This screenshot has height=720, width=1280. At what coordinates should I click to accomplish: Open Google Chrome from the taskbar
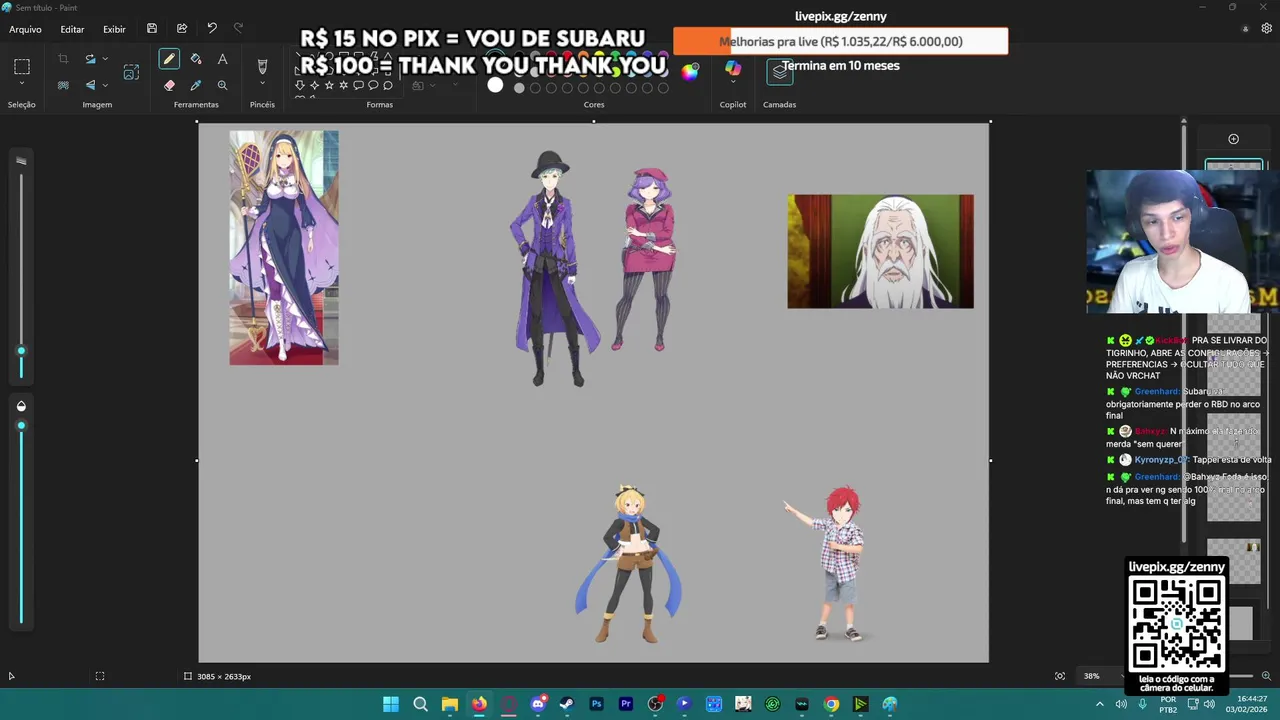click(831, 704)
